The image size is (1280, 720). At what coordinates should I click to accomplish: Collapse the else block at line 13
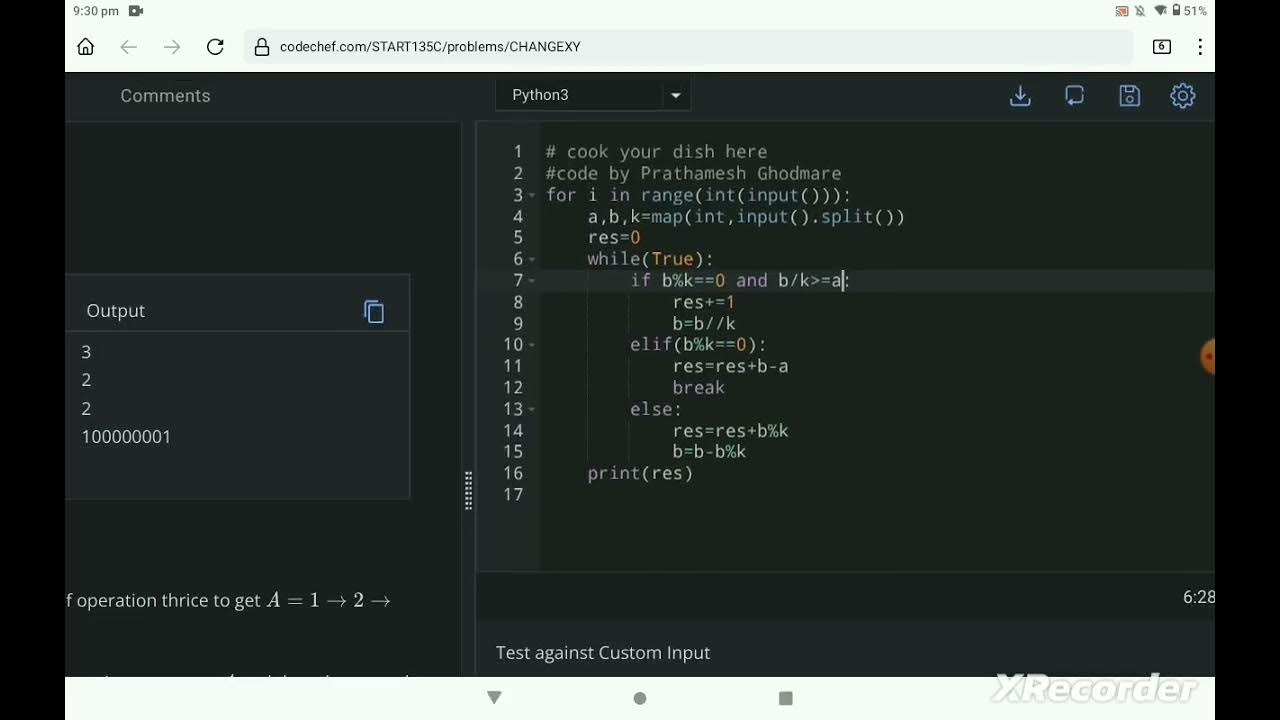532,409
